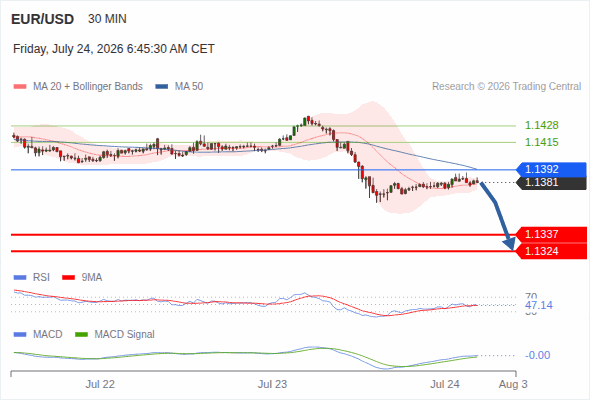Click the EUR/USD symbol title
Image resolution: width=590 pixels, height=400 pixels.
point(43,19)
